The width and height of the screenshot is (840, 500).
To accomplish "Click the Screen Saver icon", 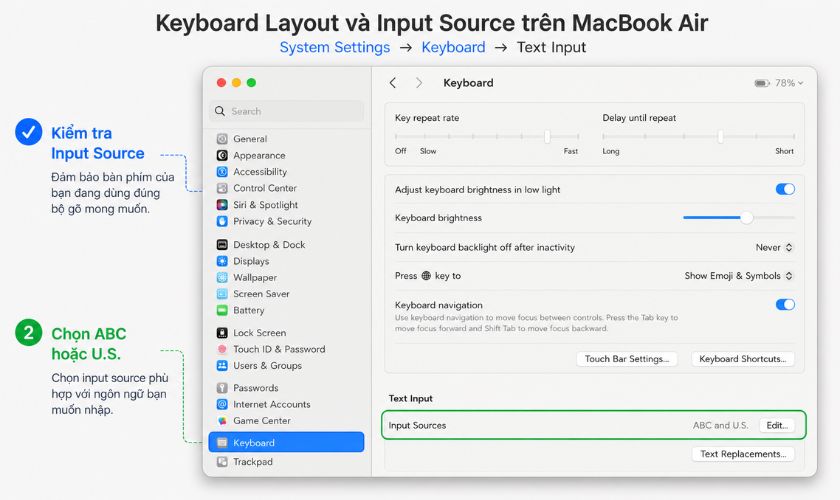I will (x=222, y=294).
